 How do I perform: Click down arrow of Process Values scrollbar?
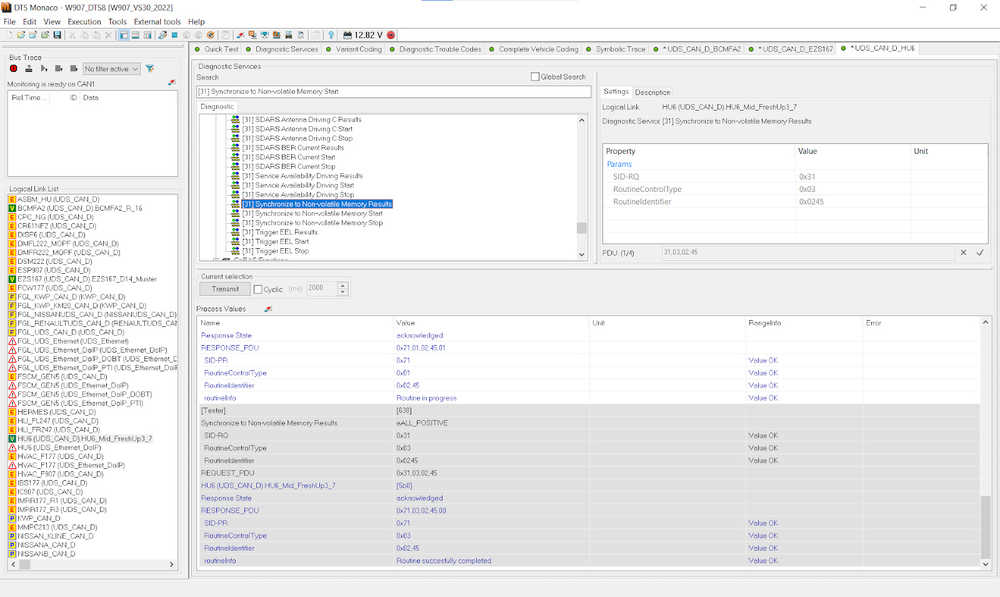pos(985,563)
